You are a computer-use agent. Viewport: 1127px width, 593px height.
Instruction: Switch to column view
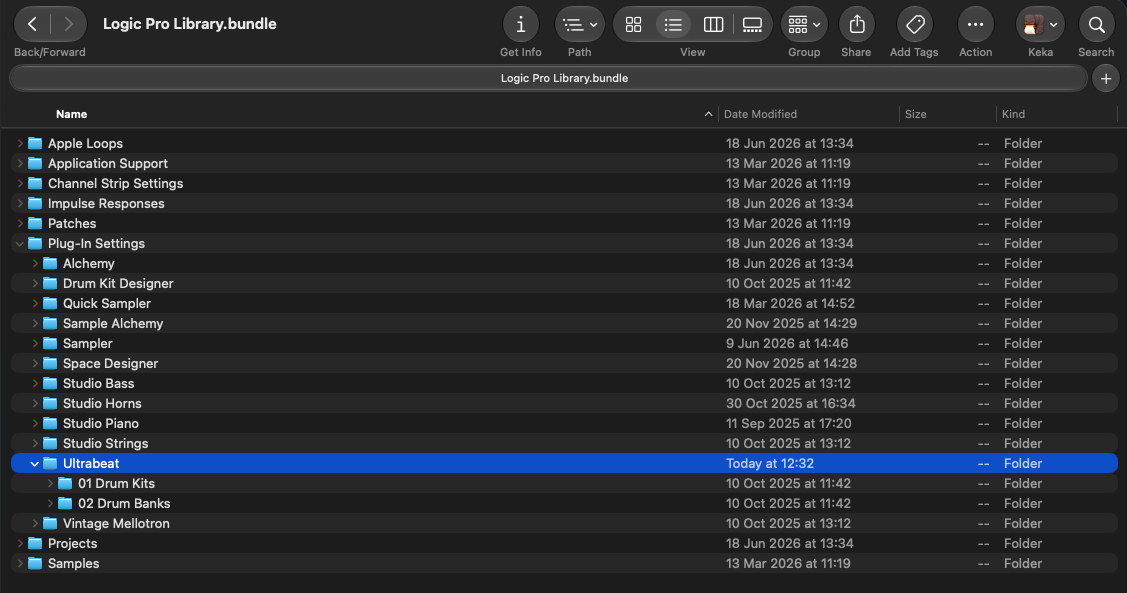click(713, 24)
